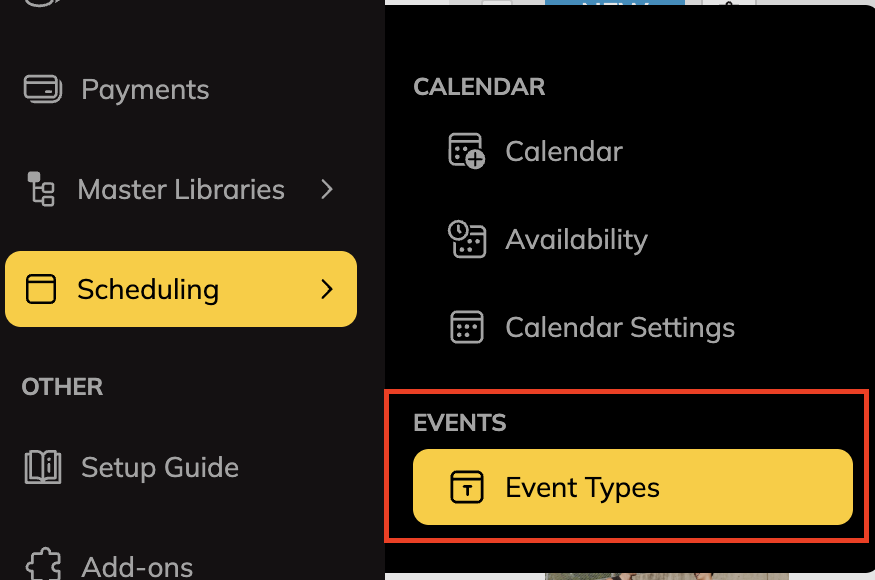Open the Calendar add-event icon
The width and height of the screenshot is (875, 580).
467,151
